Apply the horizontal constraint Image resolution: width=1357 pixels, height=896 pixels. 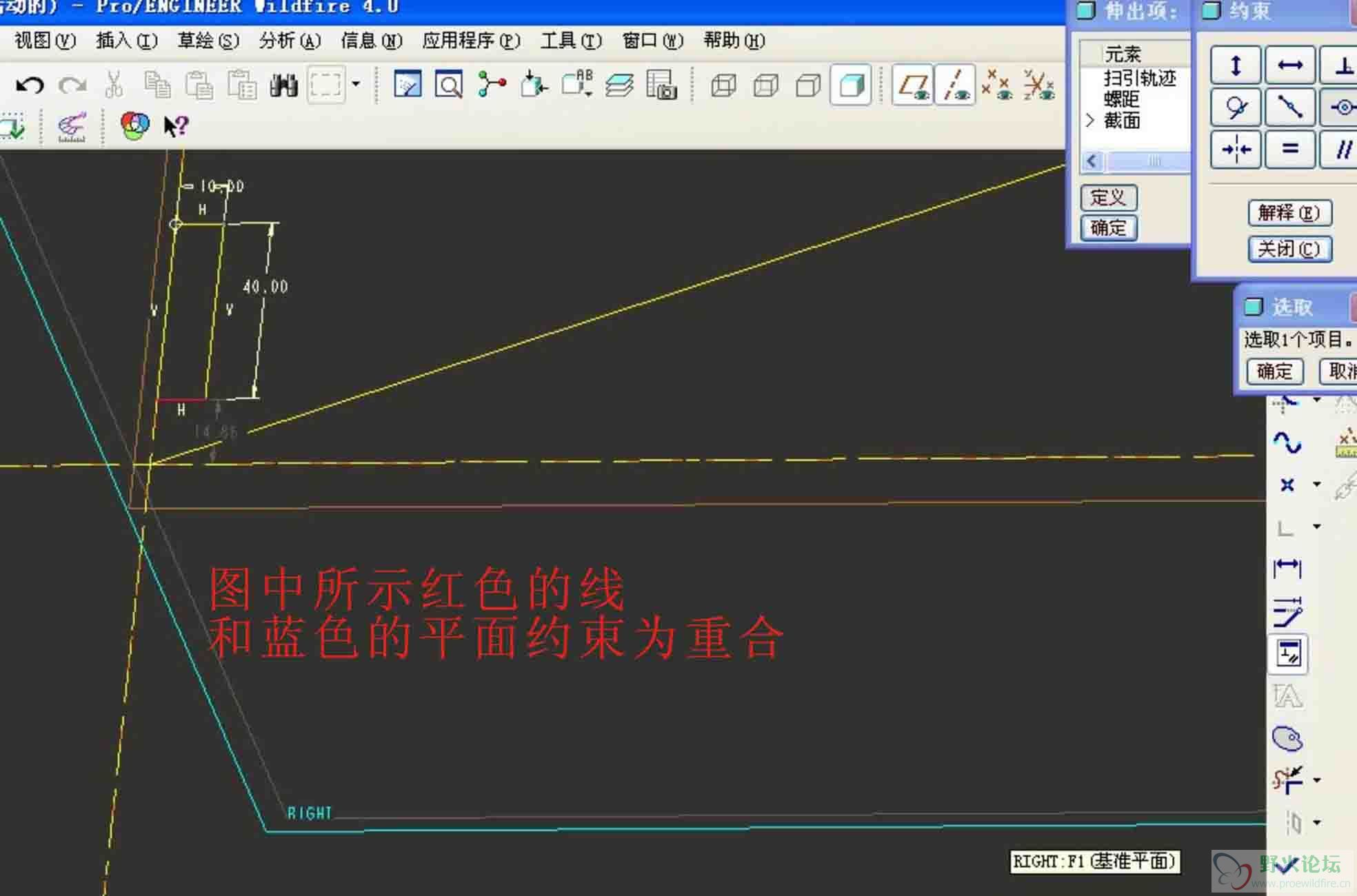pyautogui.click(x=1290, y=65)
